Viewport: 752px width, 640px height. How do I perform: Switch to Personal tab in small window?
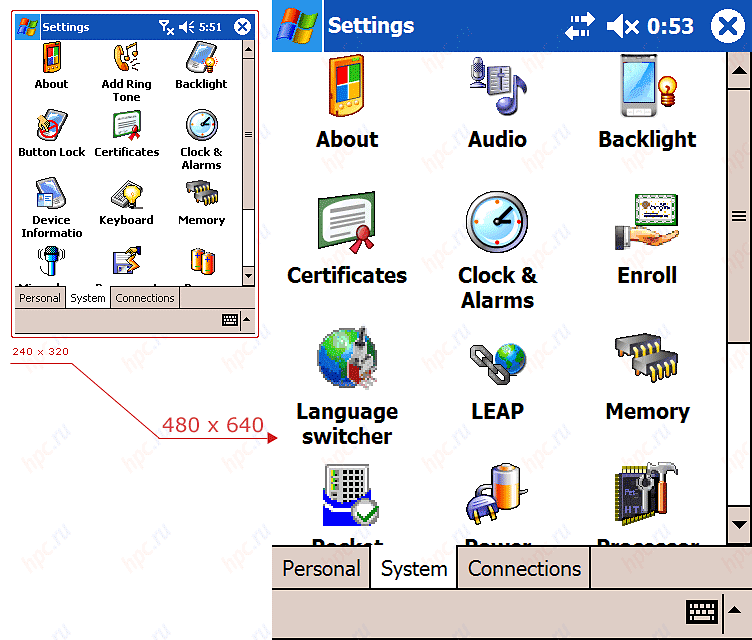click(x=40, y=298)
